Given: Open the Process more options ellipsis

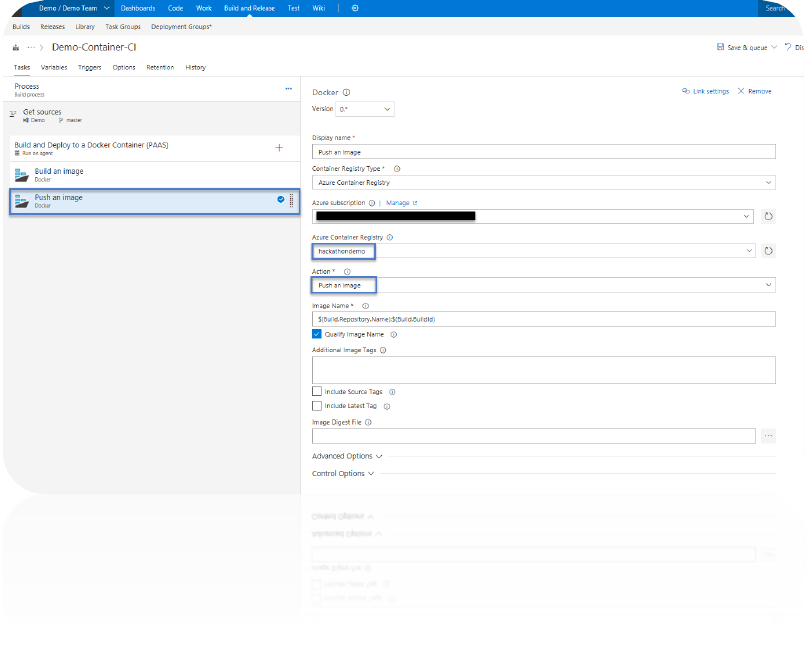Looking at the screenshot, I should [288, 89].
